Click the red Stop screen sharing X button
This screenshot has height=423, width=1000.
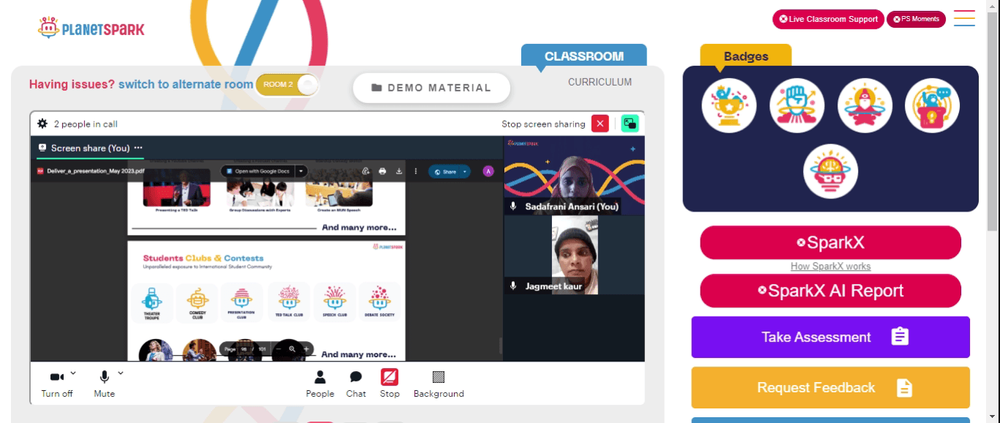coord(600,124)
